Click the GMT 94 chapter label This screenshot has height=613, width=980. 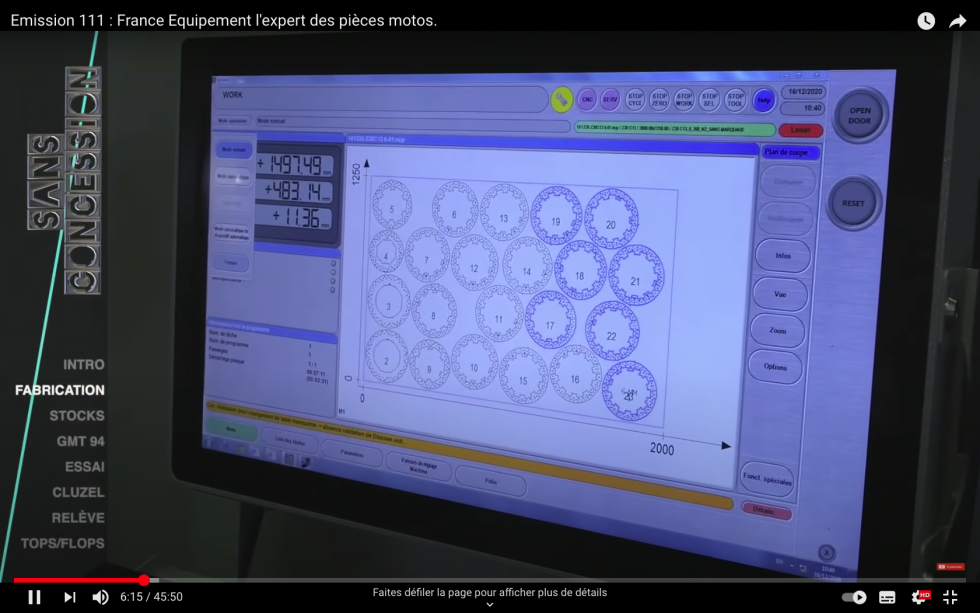81,441
